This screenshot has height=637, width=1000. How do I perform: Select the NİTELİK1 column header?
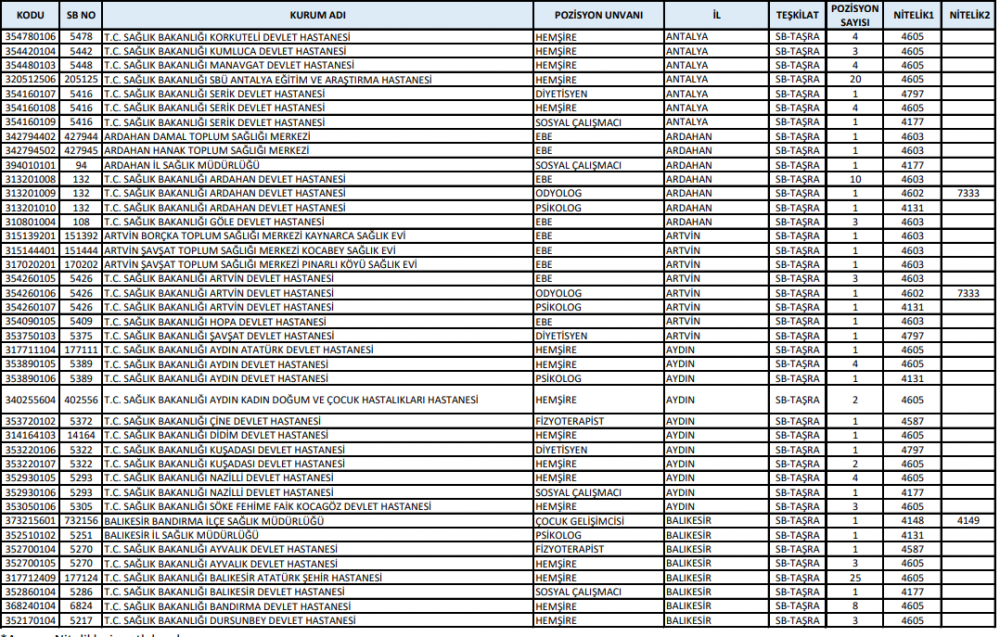(x=913, y=15)
